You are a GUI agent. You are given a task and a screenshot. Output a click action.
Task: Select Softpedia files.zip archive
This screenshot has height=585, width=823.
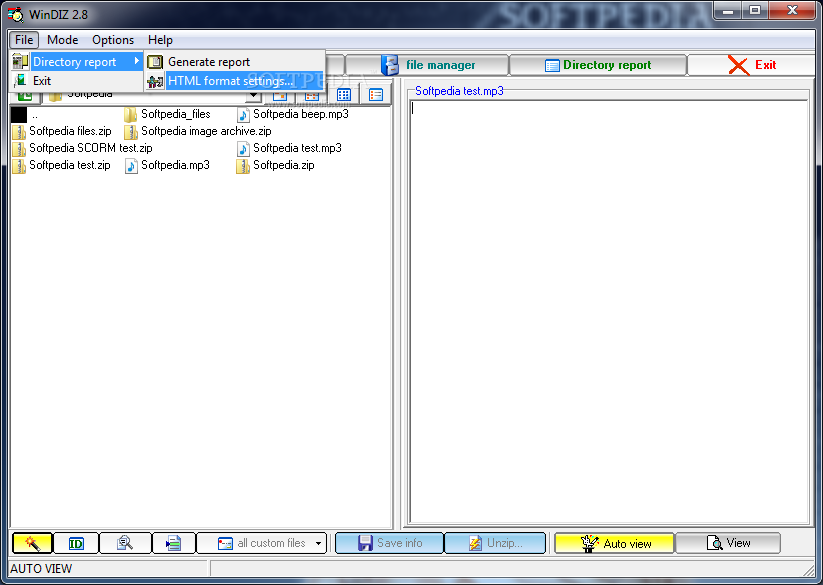[62, 131]
